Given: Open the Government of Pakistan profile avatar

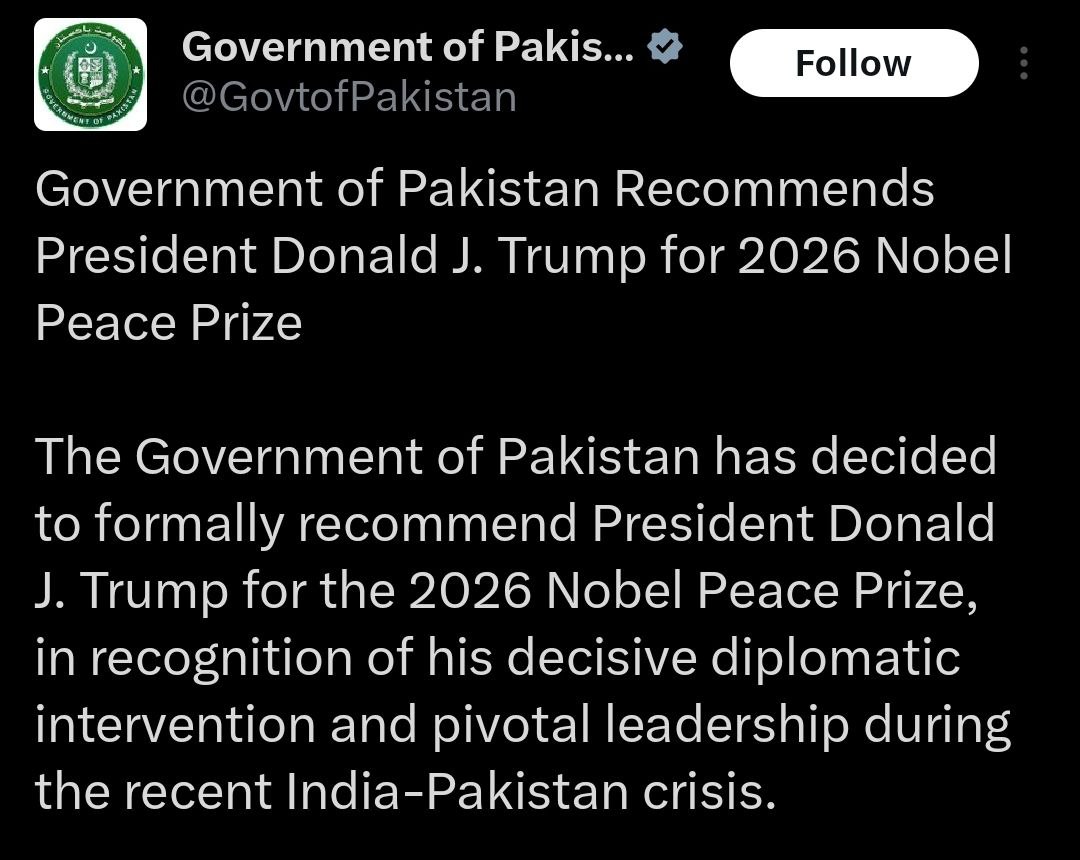Looking at the screenshot, I should tap(91, 75).
